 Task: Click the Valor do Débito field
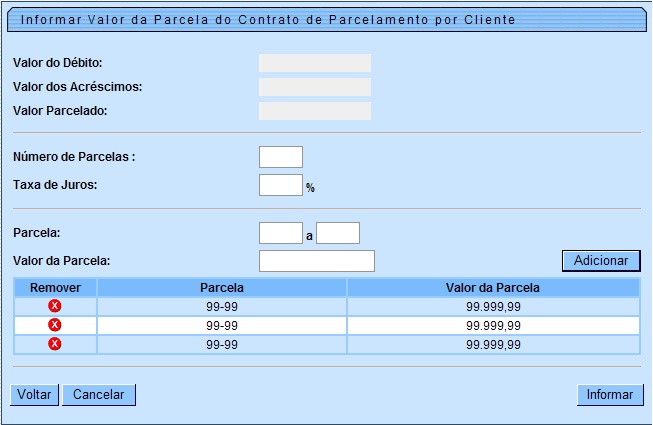[x=314, y=63]
